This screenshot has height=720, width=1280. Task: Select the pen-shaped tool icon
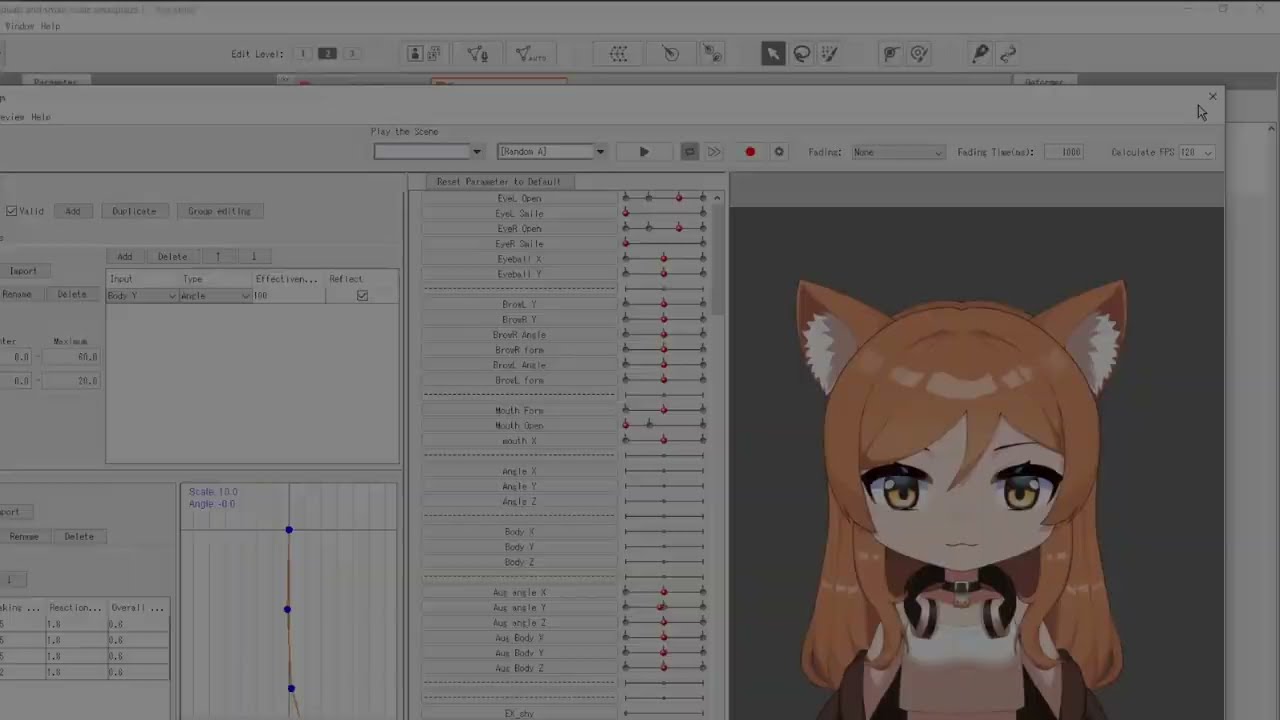981,54
